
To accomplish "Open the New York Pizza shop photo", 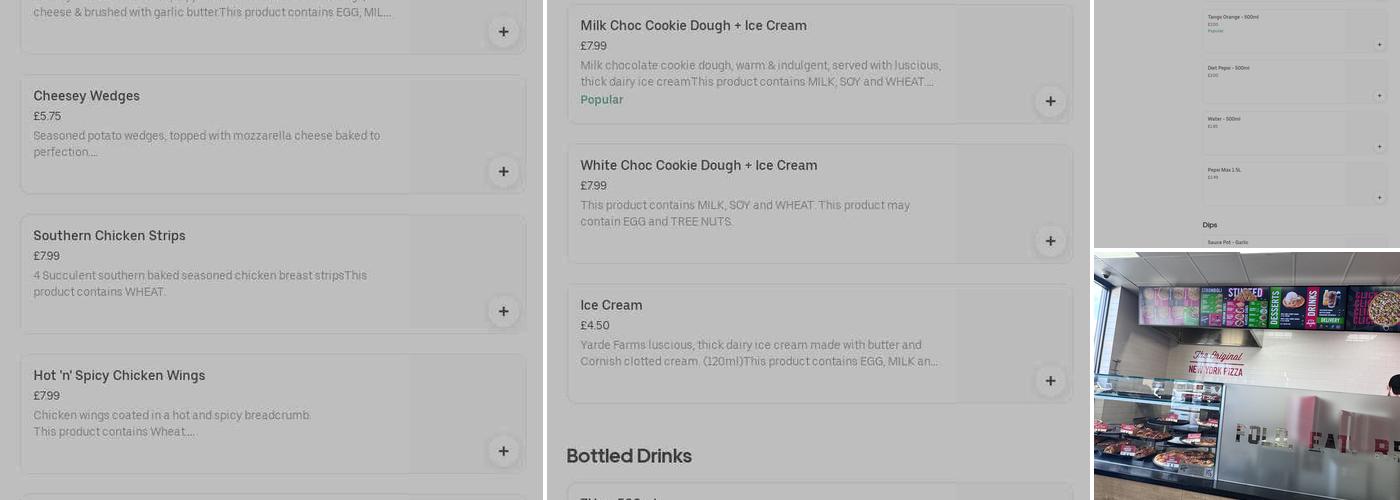I will point(1247,376).
